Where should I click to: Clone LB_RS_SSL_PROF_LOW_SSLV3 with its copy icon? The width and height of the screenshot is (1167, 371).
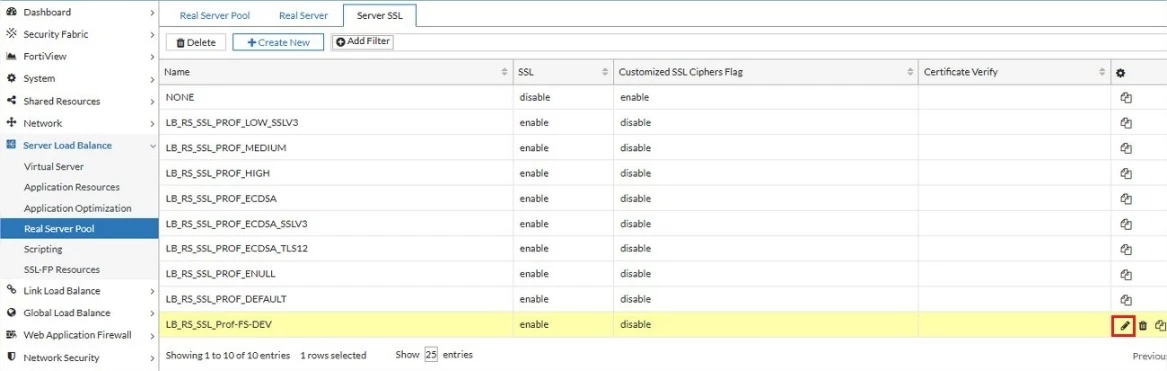(1126, 123)
